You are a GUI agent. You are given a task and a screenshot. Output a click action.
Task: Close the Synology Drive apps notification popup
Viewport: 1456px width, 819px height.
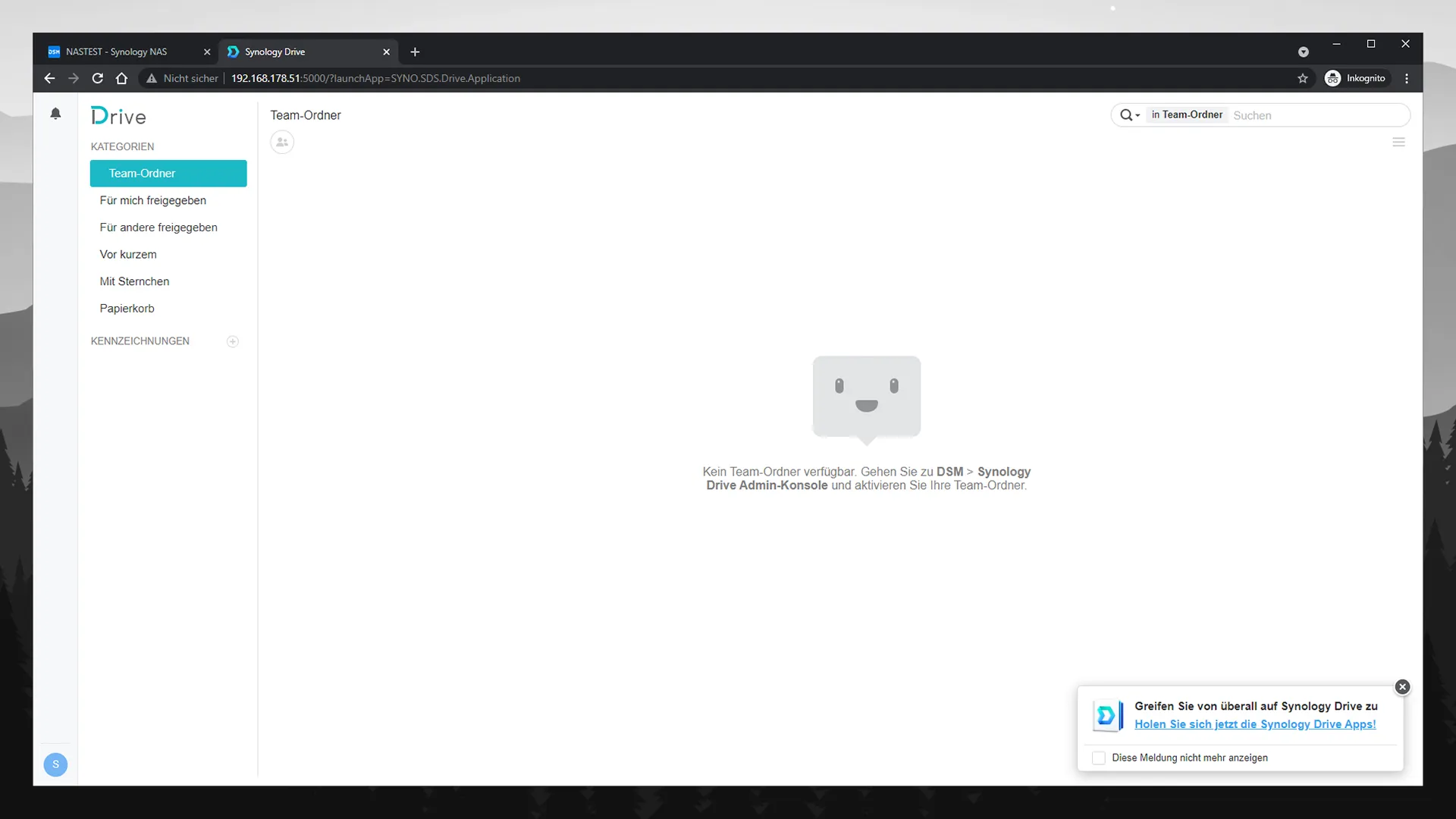pyautogui.click(x=1402, y=686)
